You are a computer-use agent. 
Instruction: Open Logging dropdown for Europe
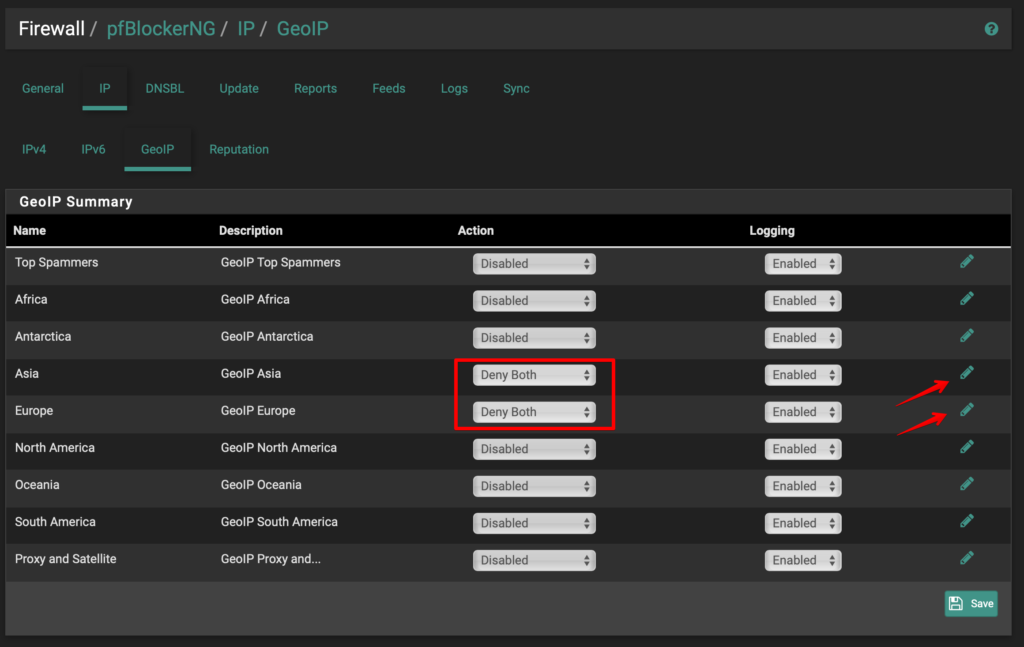[803, 412]
